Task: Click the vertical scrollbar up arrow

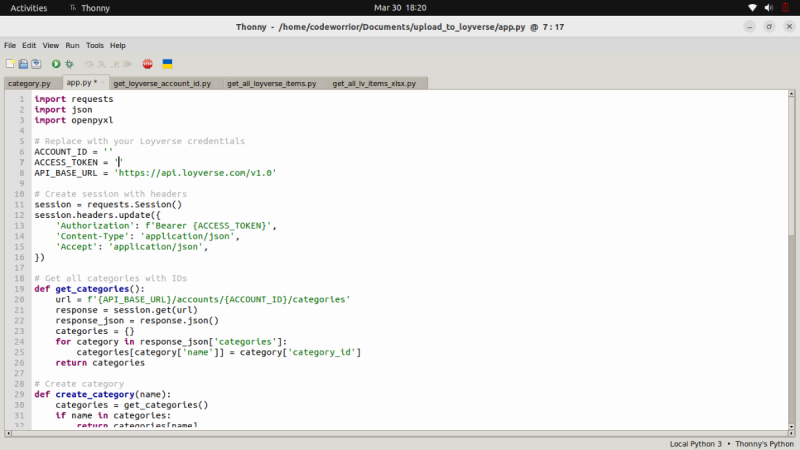Action: 791,93
